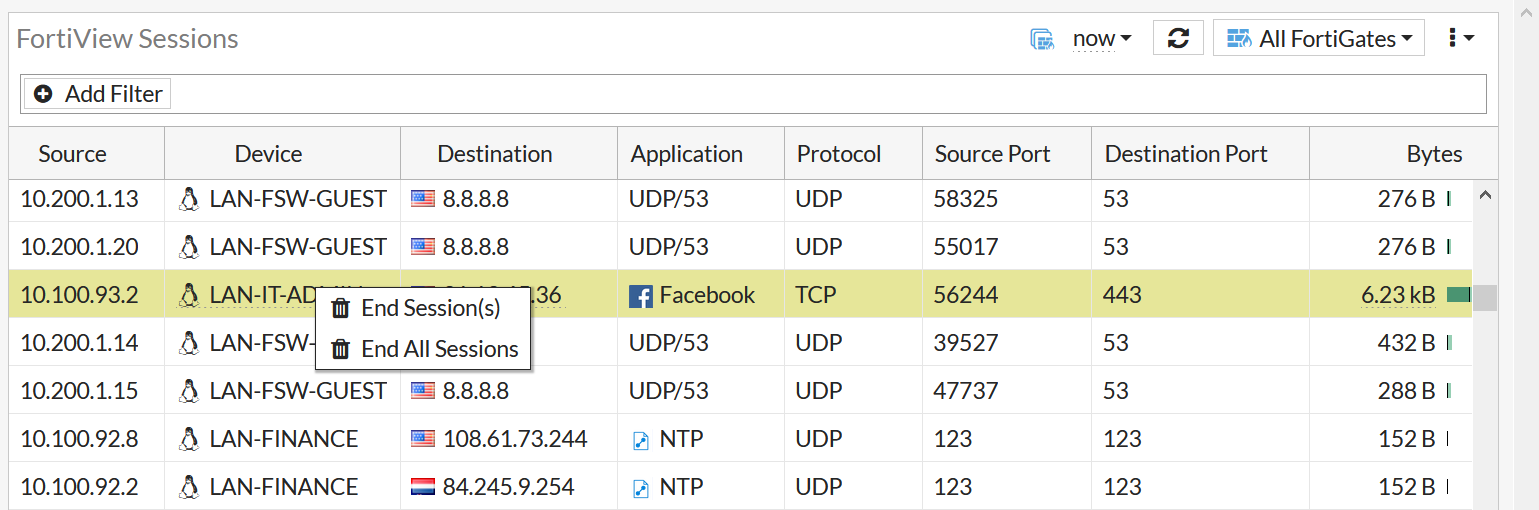The image size is (1539, 510).
Task: Select End Session(s) from context menu
Action: [430, 308]
